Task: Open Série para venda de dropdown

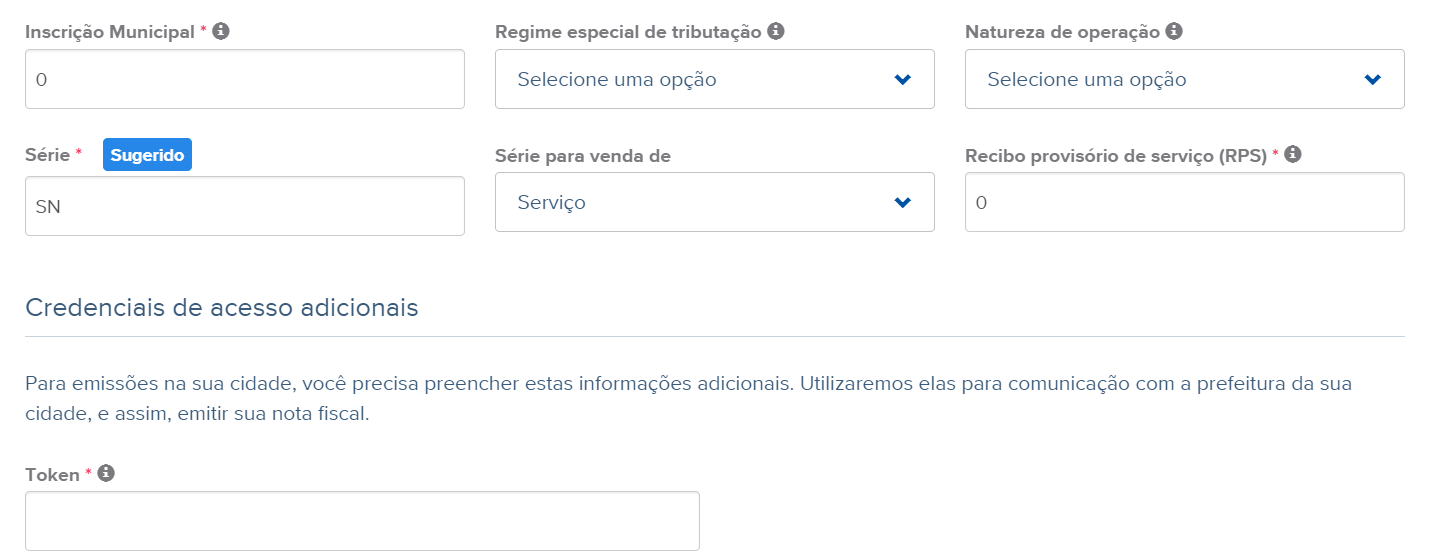Action: [x=715, y=202]
